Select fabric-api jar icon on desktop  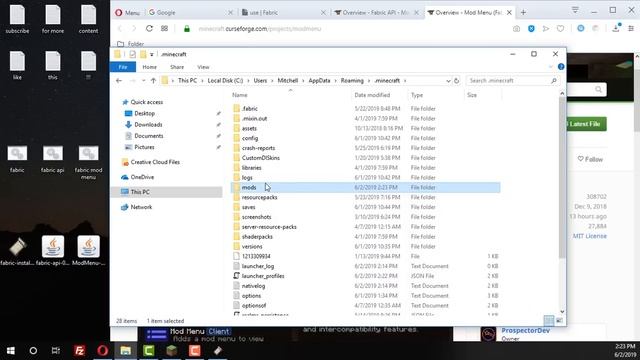coord(53,251)
